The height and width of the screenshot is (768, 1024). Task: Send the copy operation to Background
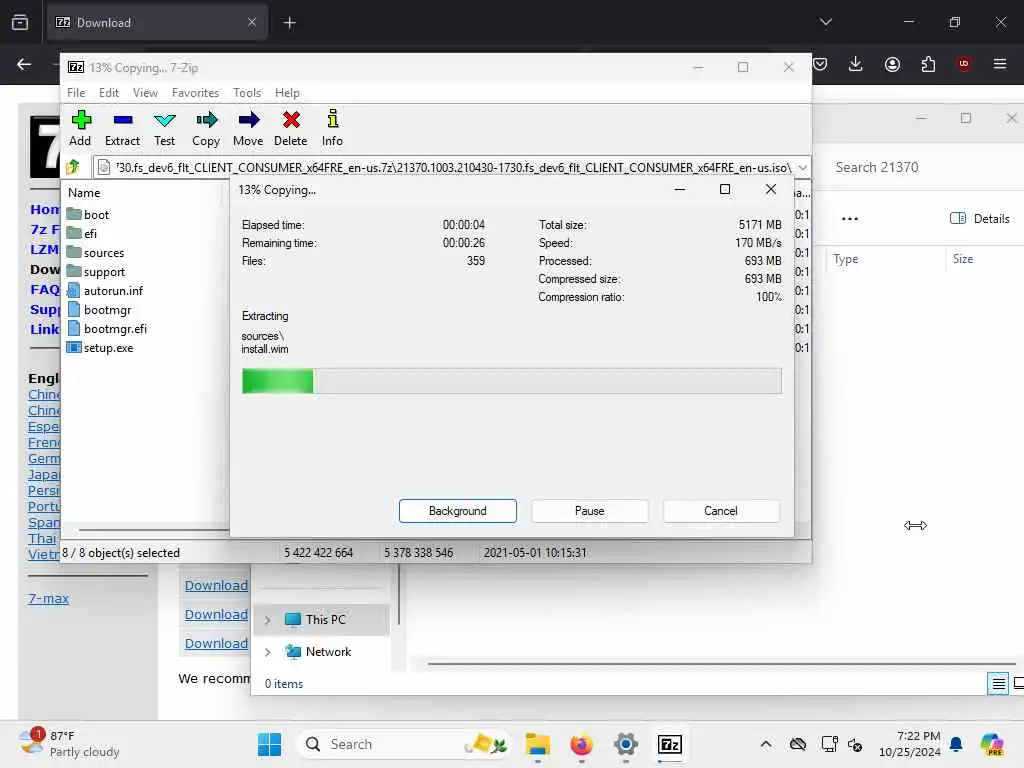click(x=458, y=511)
